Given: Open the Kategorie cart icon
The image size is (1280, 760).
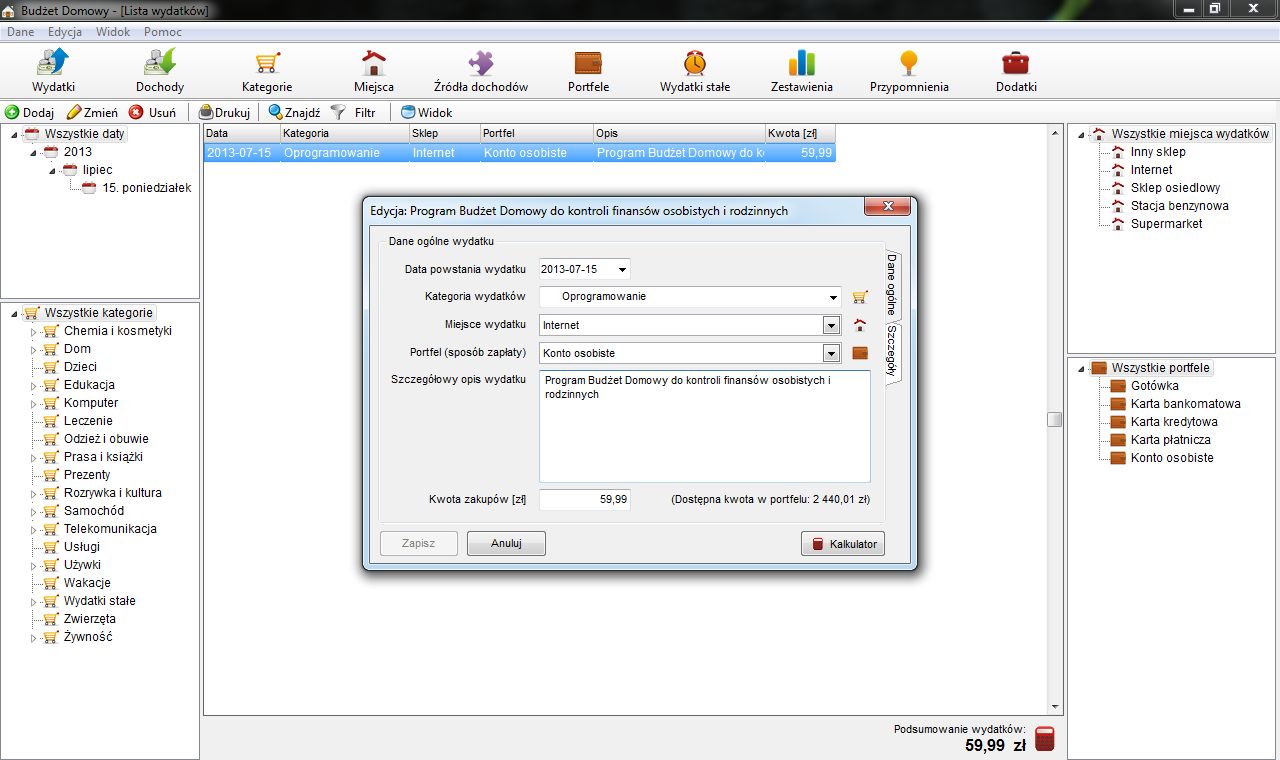Looking at the screenshot, I should 267,62.
